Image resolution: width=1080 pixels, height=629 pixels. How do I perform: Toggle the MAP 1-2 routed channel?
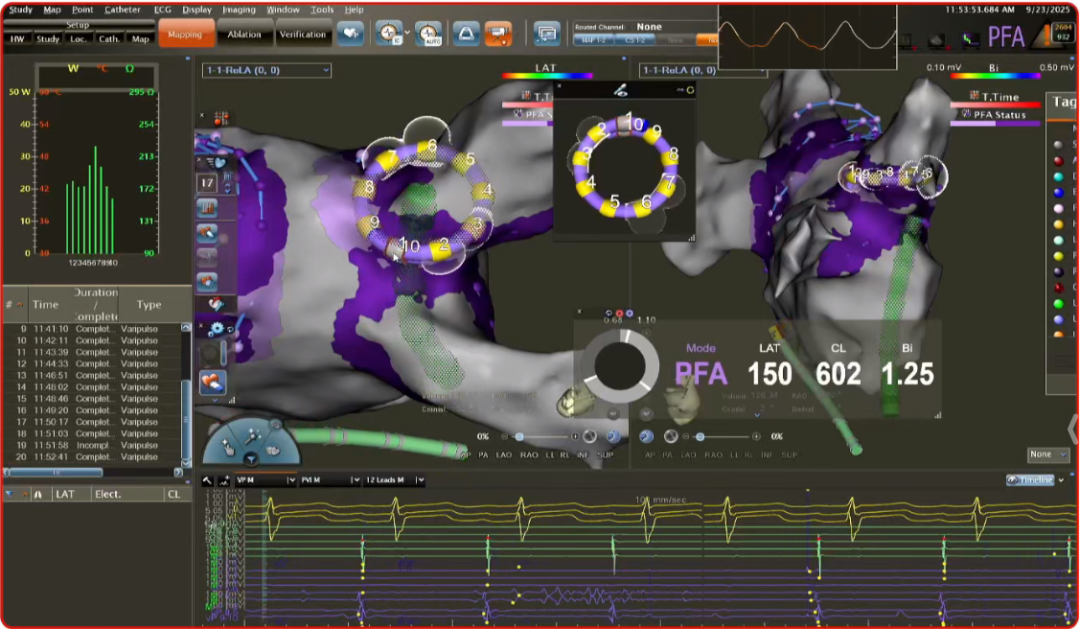[x=593, y=40]
